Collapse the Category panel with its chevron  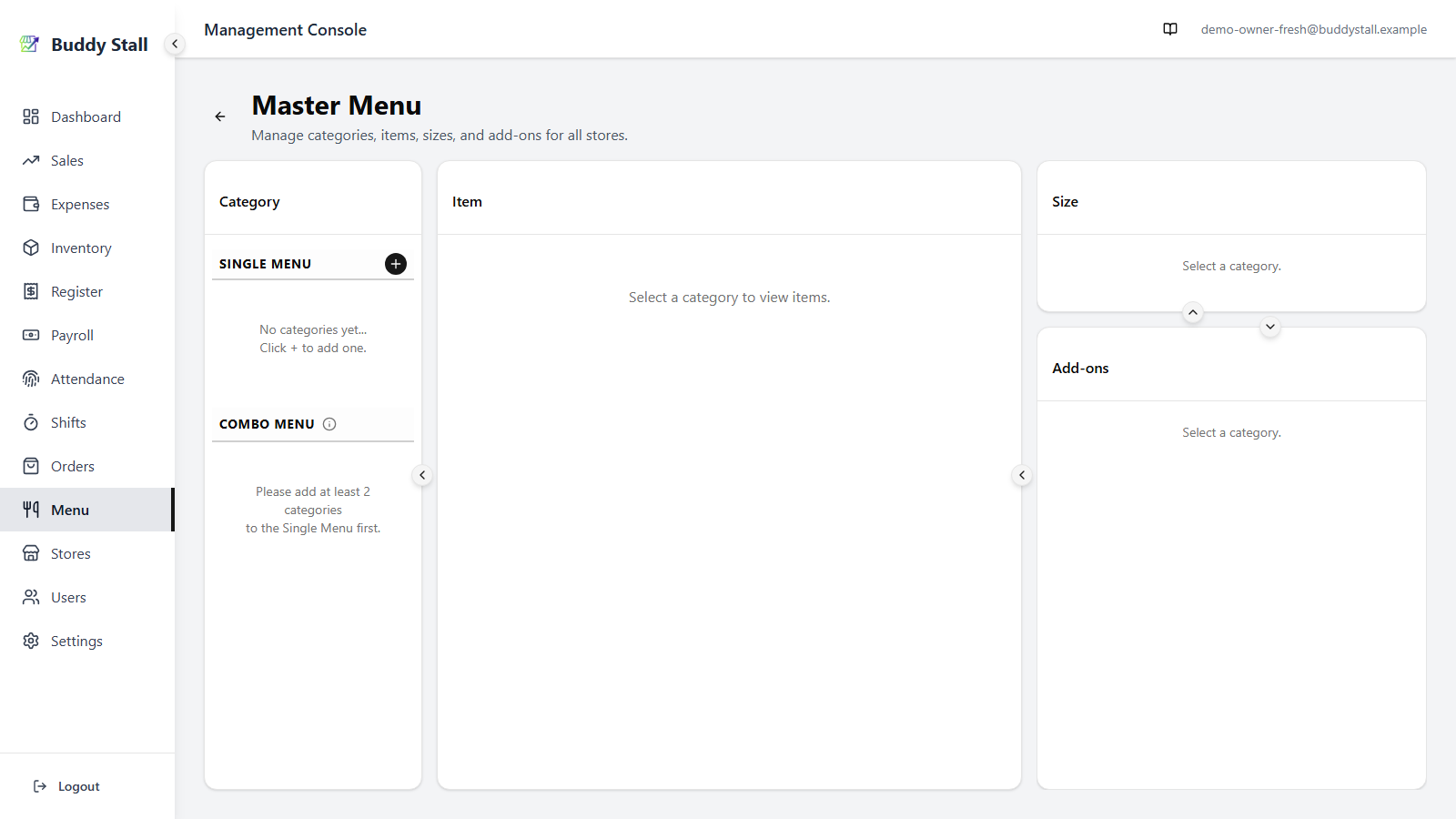[422, 475]
